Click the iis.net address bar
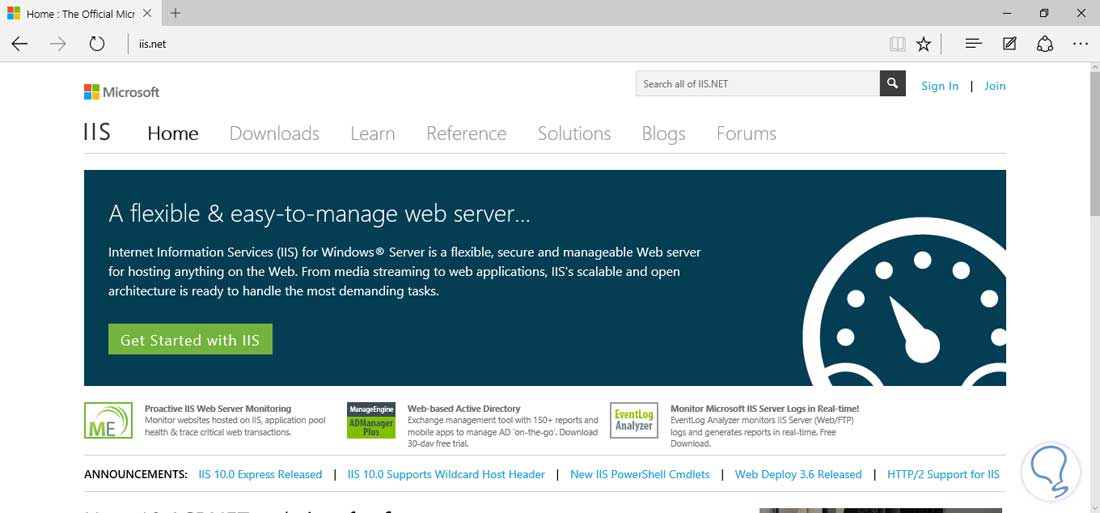1100x513 pixels. (505, 44)
